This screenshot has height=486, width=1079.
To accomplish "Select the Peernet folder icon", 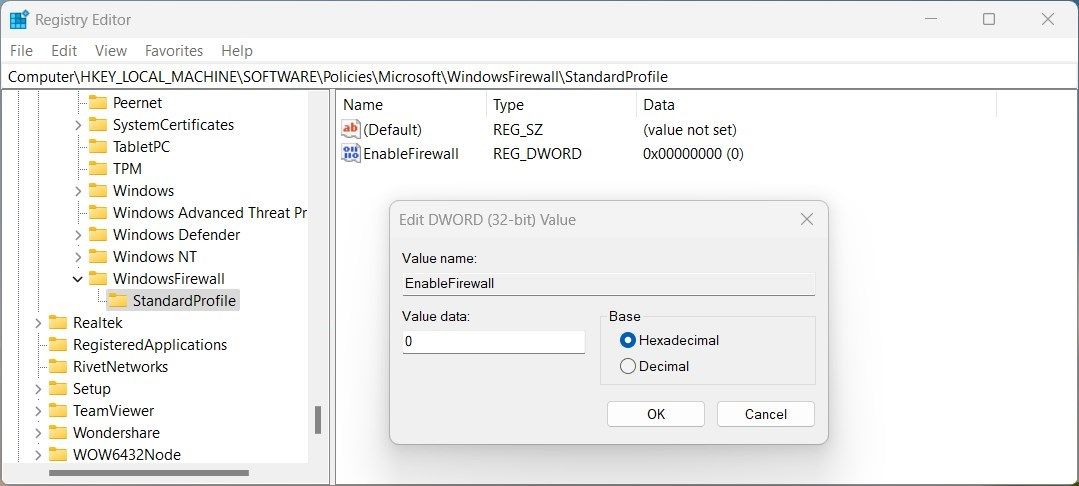I will (x=98, y=103).
